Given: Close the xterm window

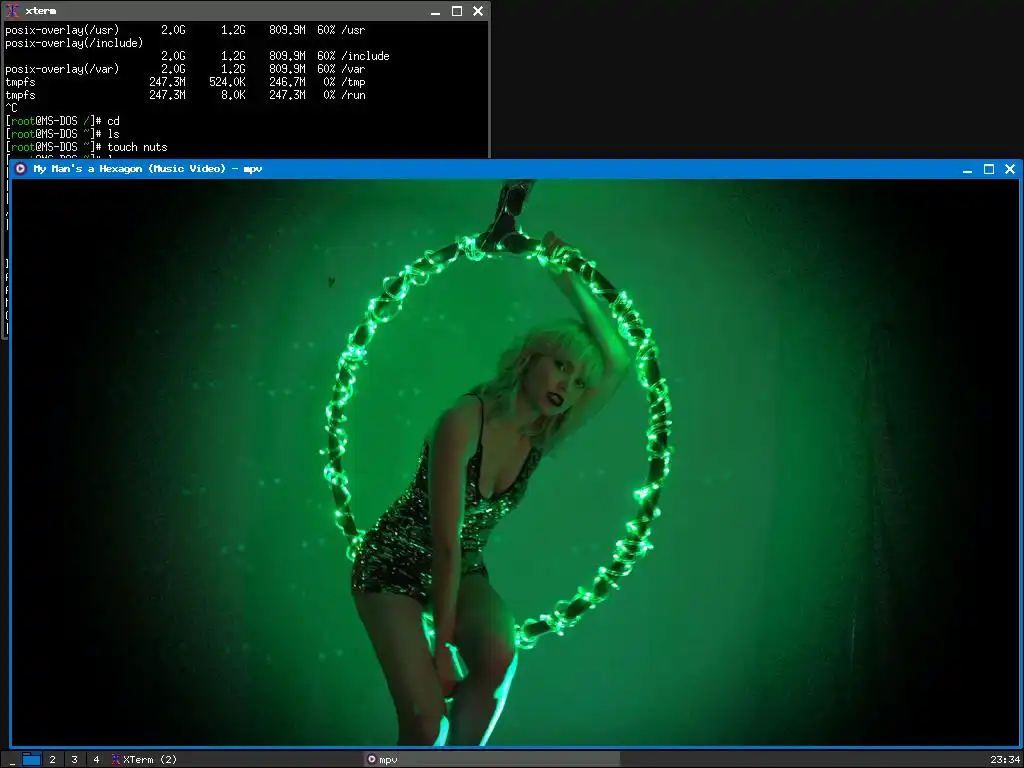Looking at the screenshot, I should pos(477,11).
